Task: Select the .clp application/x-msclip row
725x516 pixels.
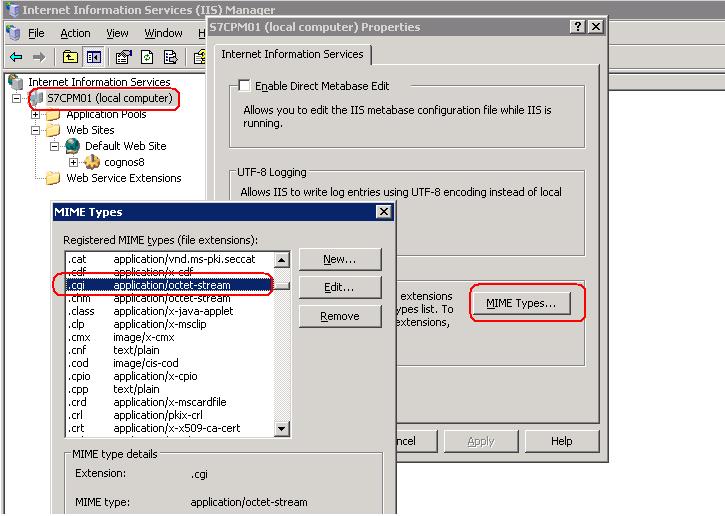Action: click(x=169, y=324)
